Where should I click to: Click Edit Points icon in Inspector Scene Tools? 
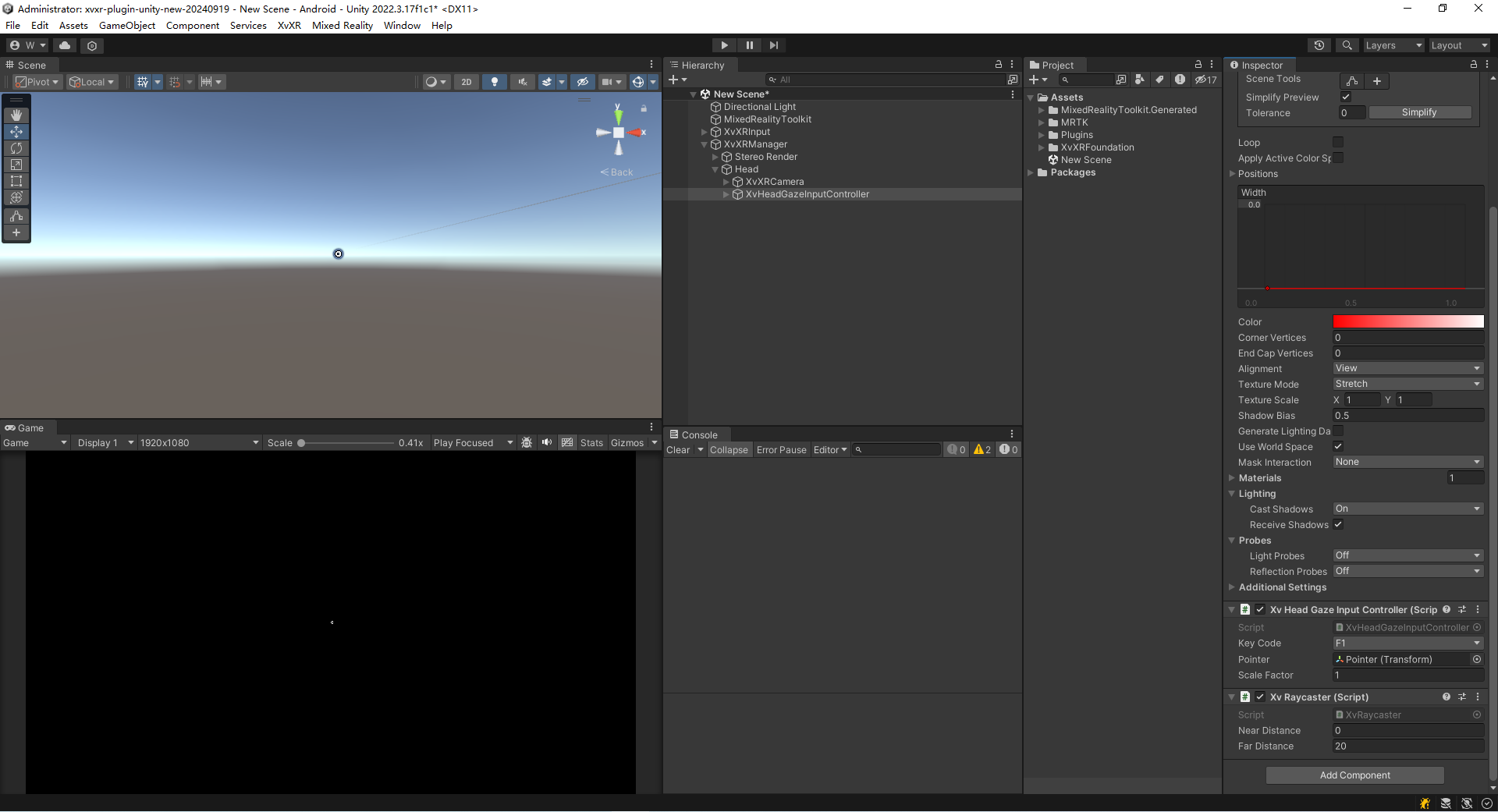(x=1352, y=81)
